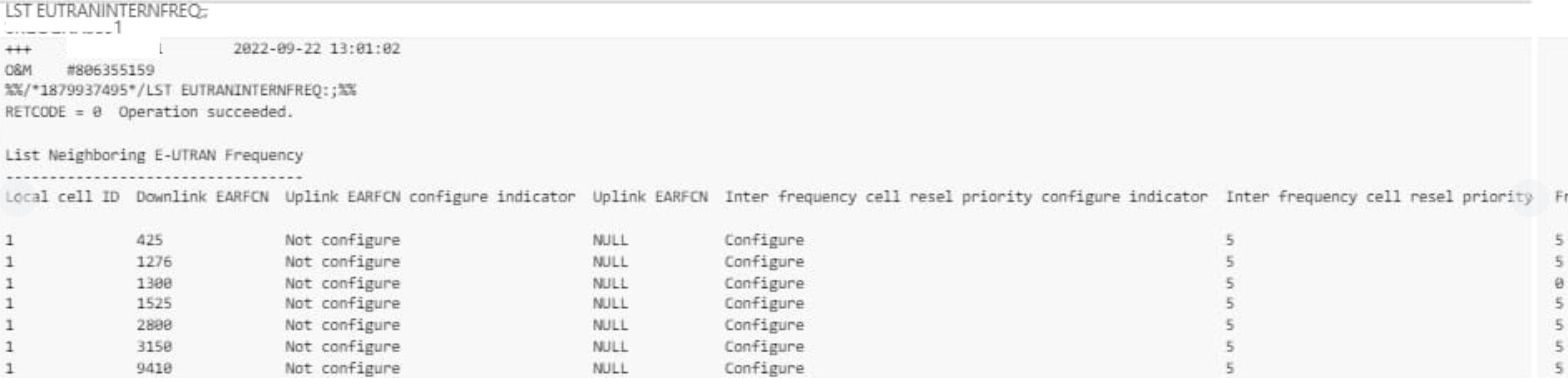Click the standalone Uplink EARFCN column header

(x=650, y=197)
